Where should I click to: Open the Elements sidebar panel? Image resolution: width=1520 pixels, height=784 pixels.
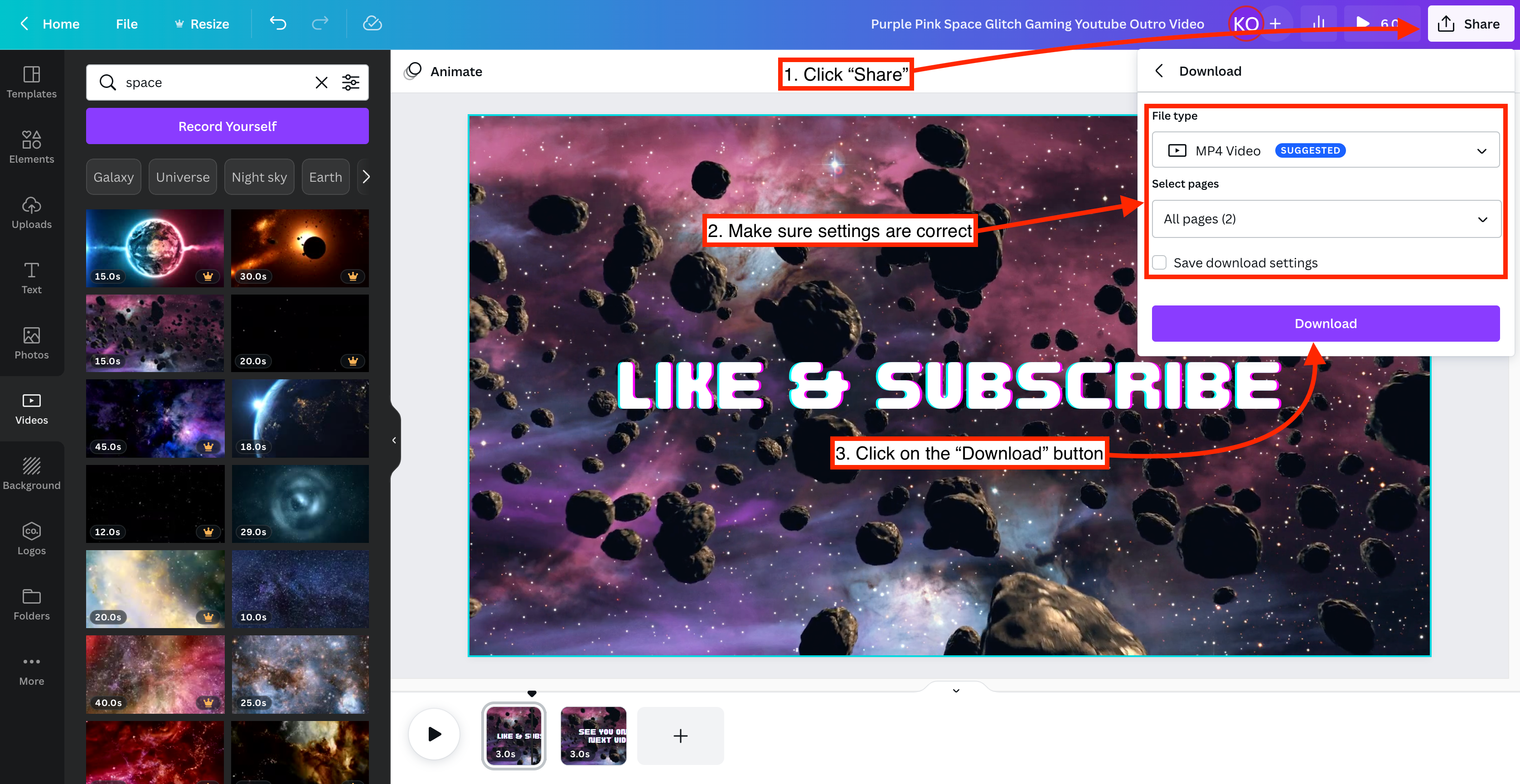(31, 147)
